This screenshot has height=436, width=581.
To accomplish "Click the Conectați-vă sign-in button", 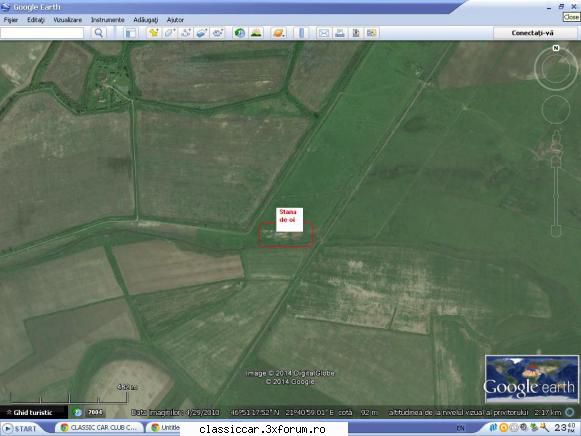I will 532,33.
